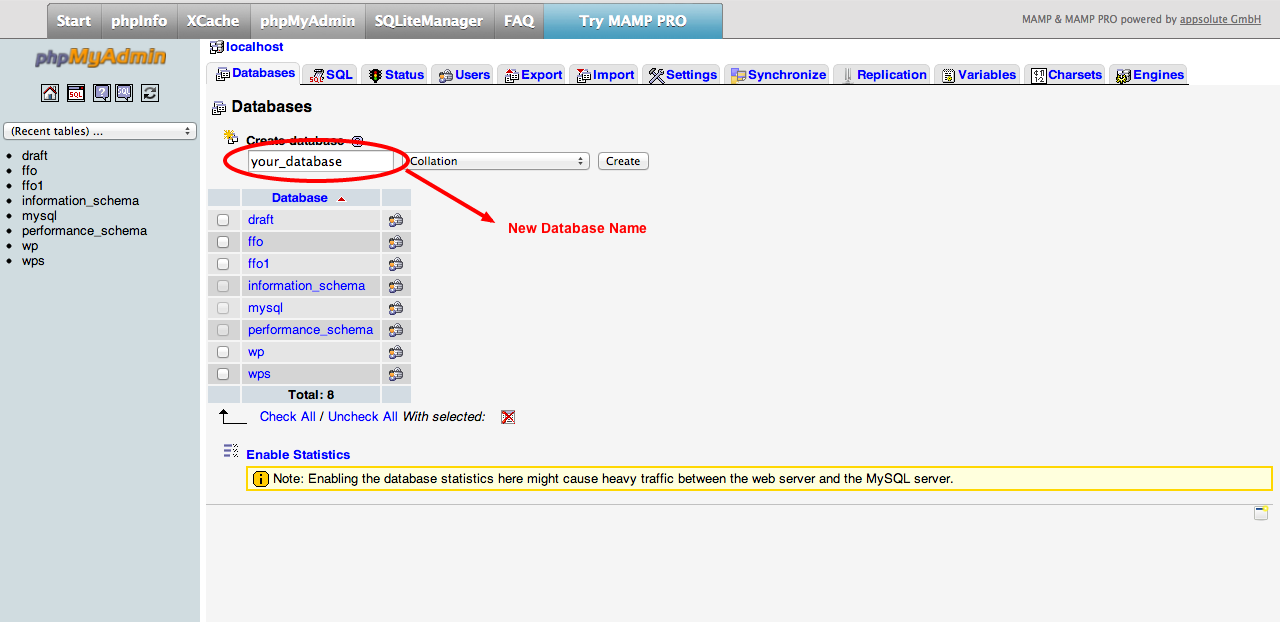Open the Recent tables dropdown
Image resolution: width=1280 pixels, height=622 pixels.
100,131
